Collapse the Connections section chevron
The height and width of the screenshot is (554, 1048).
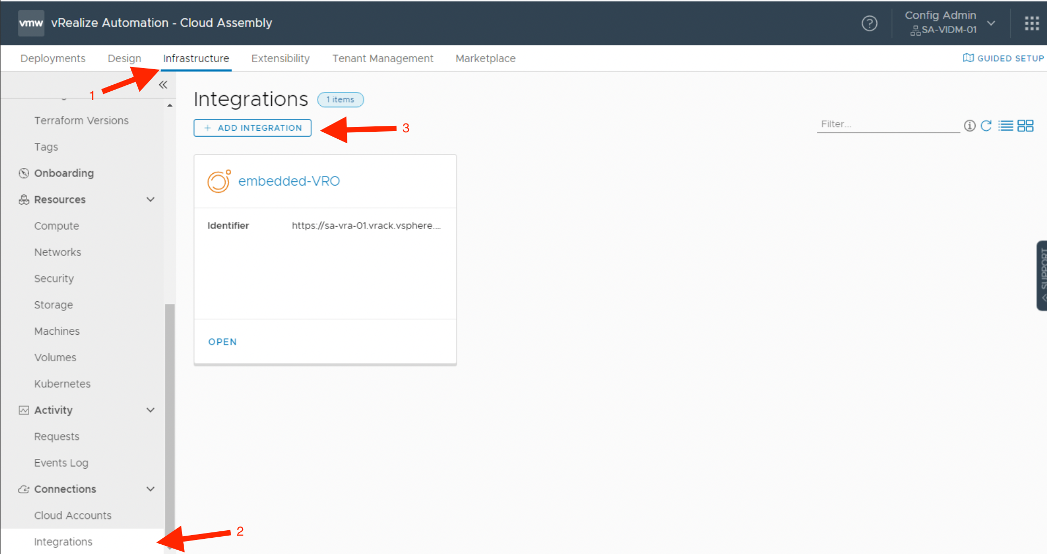click(x=150, y=489)
